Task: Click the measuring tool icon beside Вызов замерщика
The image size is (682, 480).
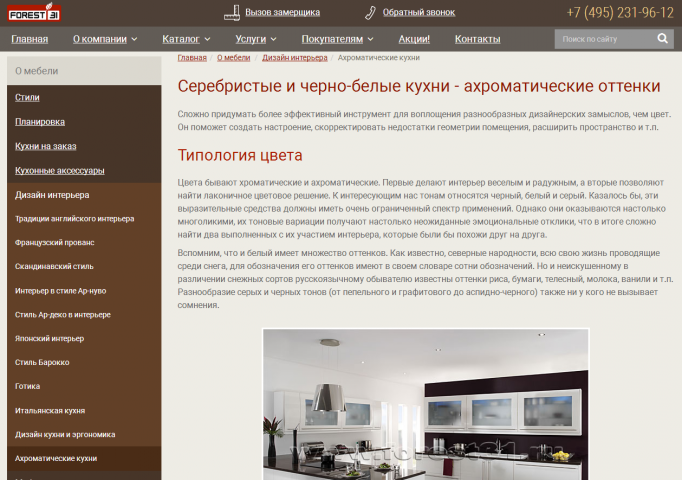Action: point(232,13)
